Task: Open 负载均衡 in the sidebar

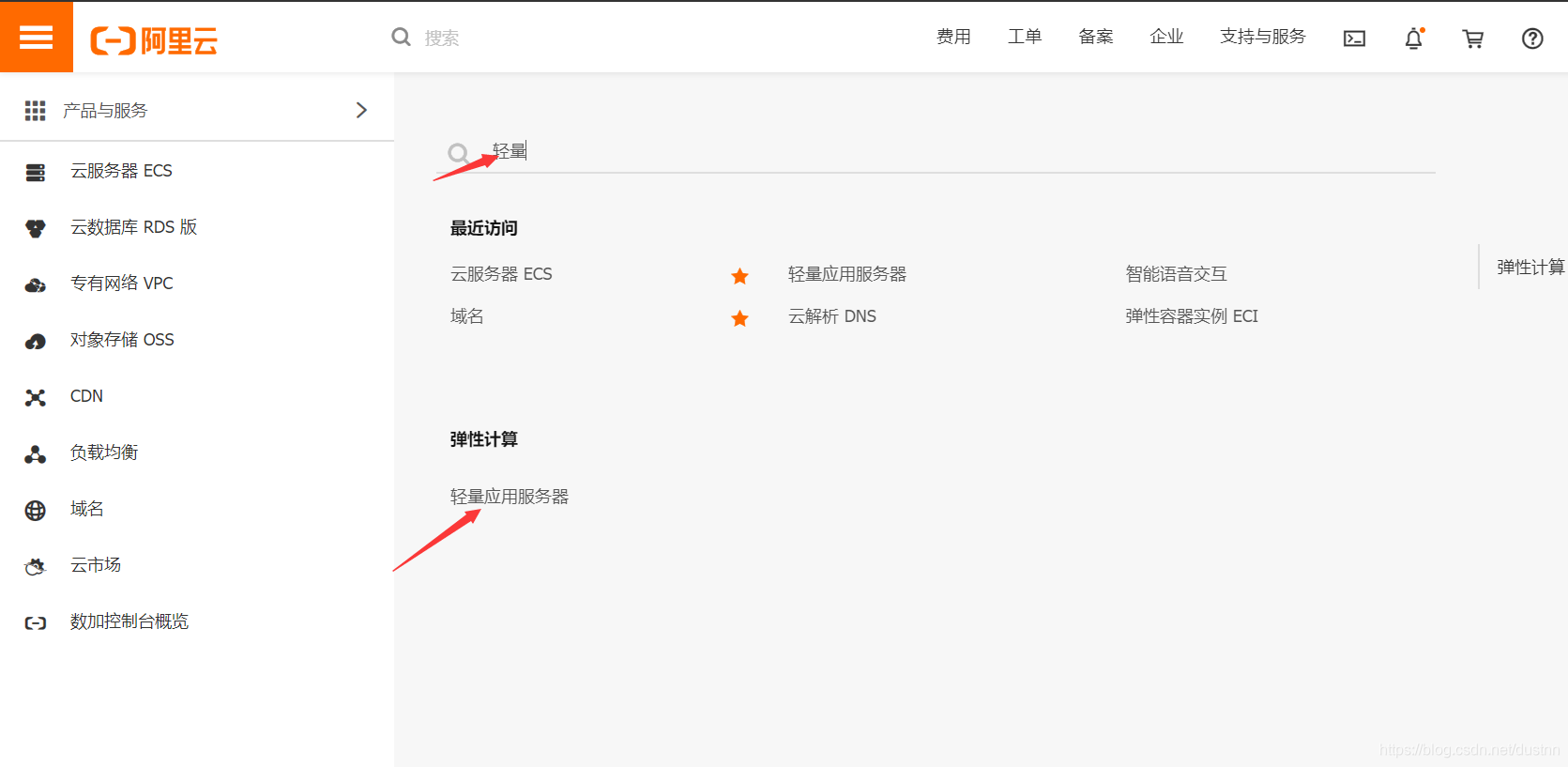Action: pyautogui.click(x=104, y=453)
